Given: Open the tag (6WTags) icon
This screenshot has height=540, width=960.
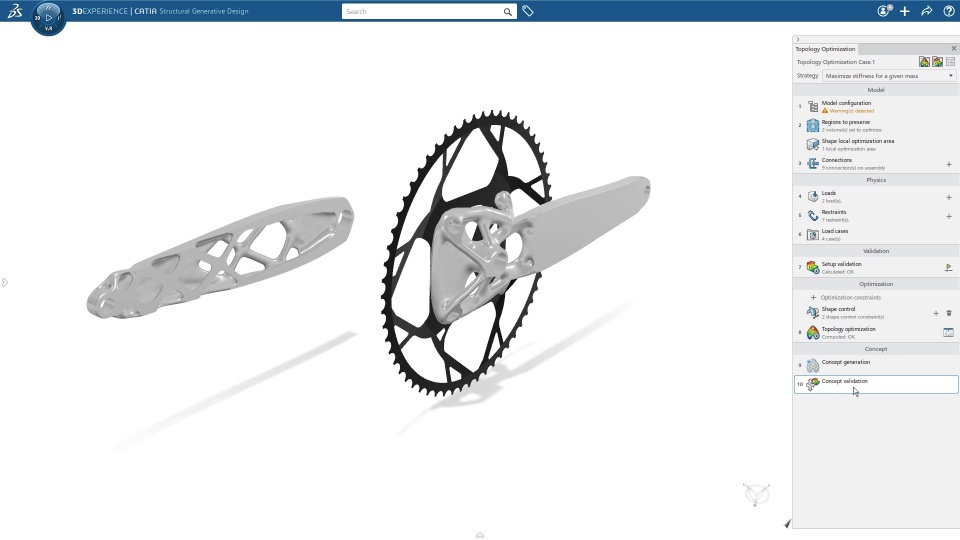Looking at the screenshot, I should click(x=528, y=11).
